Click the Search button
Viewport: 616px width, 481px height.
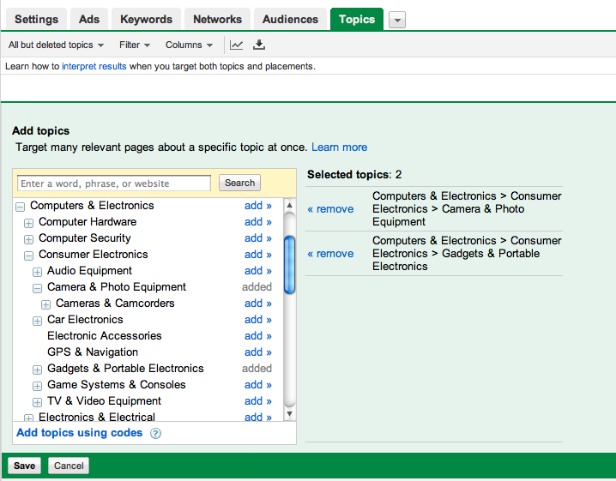click(x=240, y=183)
